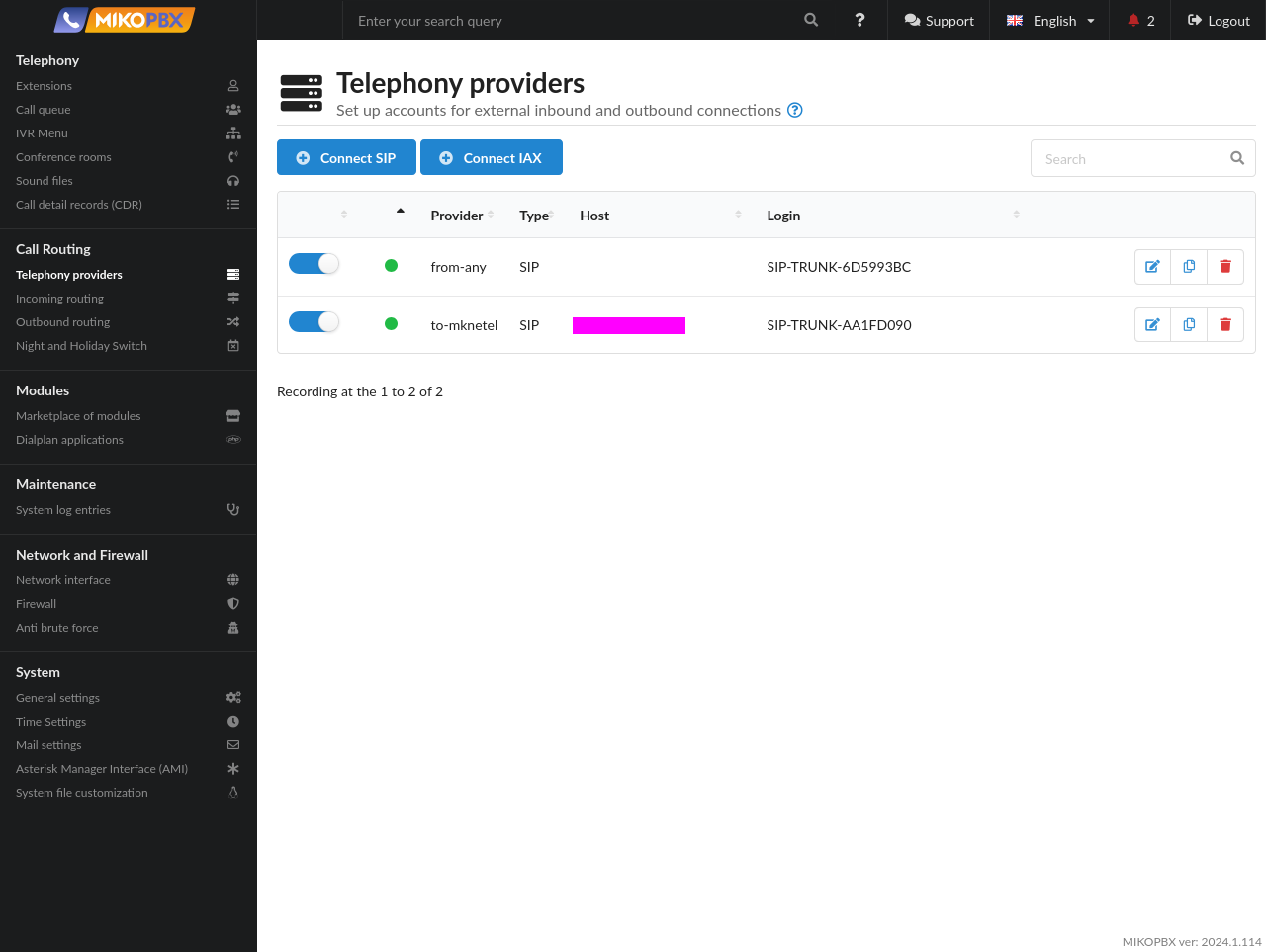Disable the to-mknetel provider toggle
The image size is (1266, 952).
[x=314, y=321]
